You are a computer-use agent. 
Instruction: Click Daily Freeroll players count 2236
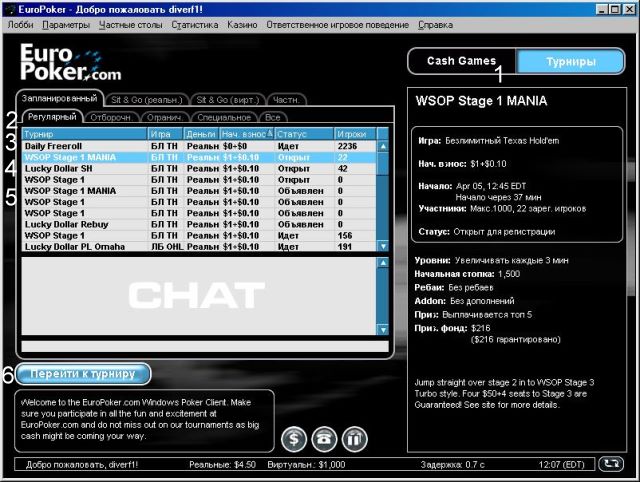[347, 146]
